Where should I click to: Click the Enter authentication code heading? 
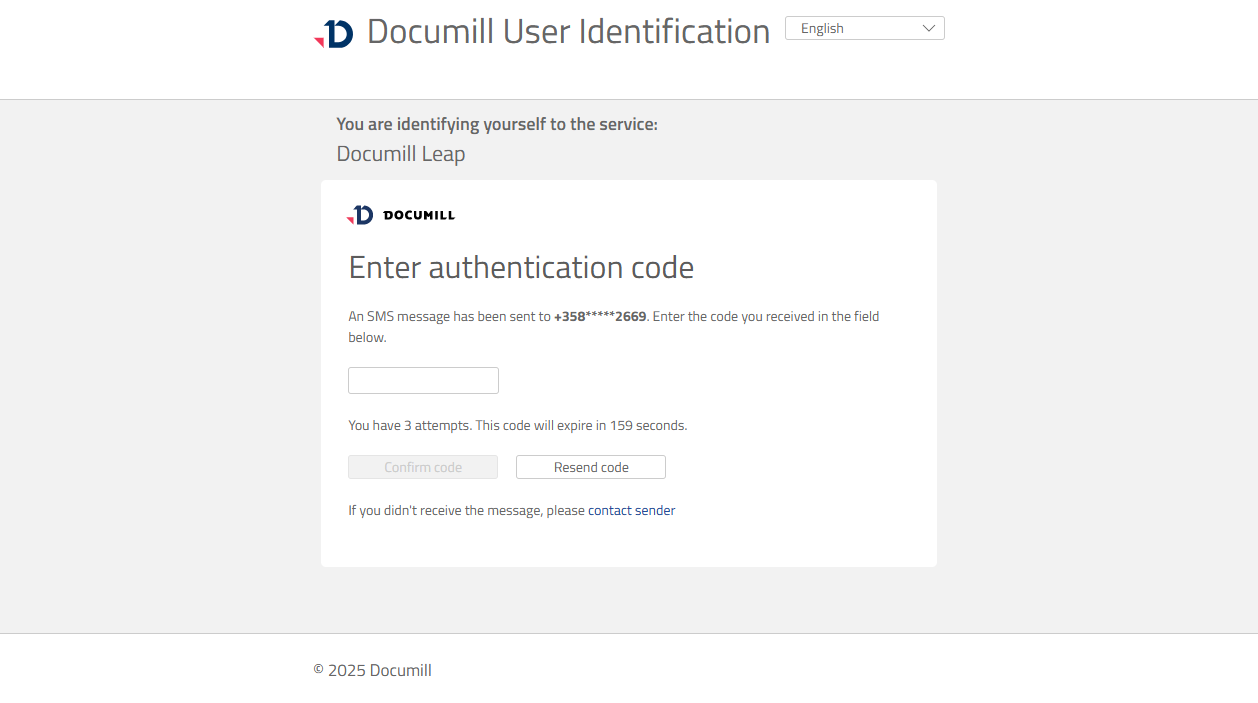[x=520, y=267]
